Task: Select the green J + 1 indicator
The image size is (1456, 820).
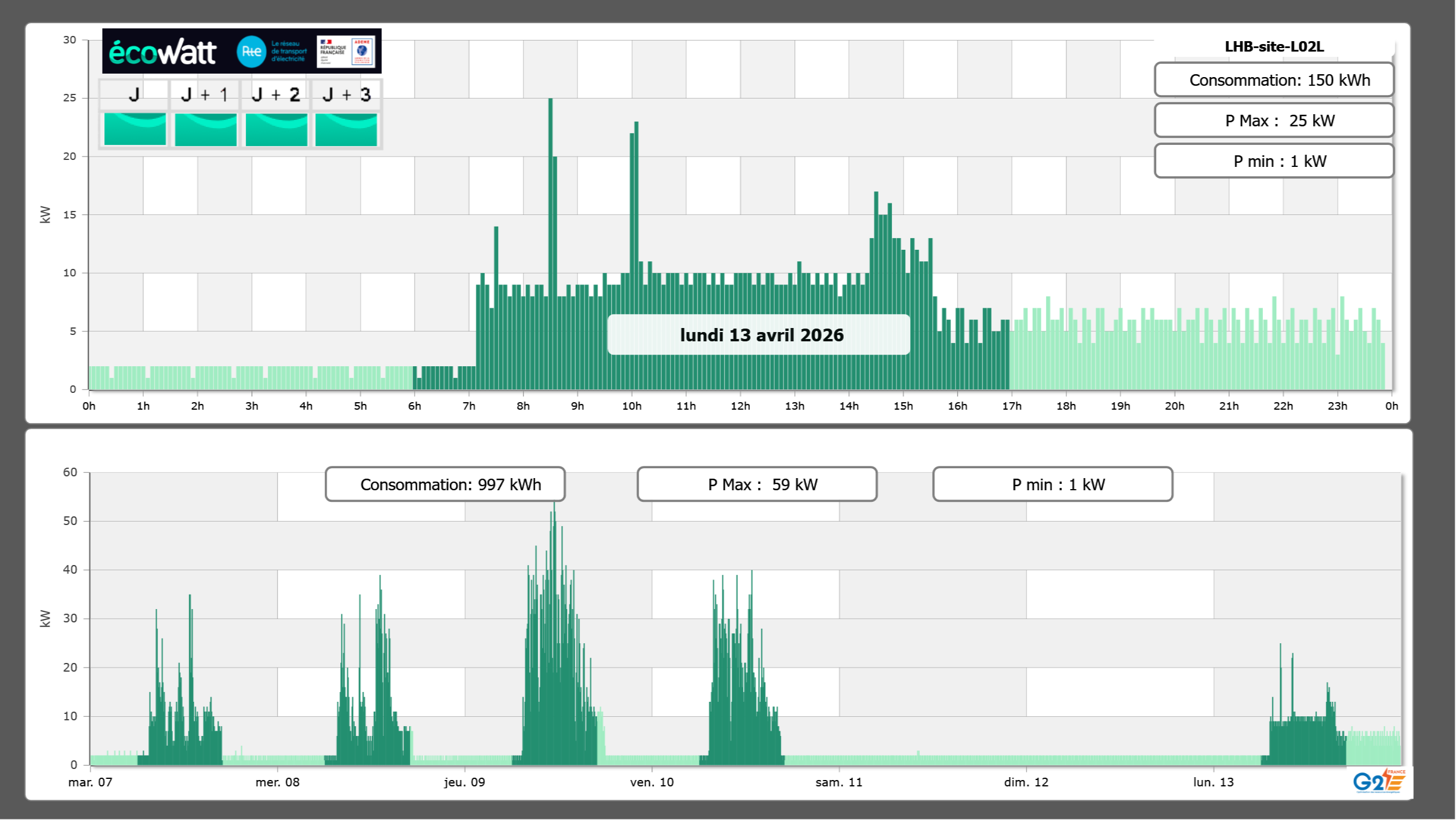Action: pos(205,129)
